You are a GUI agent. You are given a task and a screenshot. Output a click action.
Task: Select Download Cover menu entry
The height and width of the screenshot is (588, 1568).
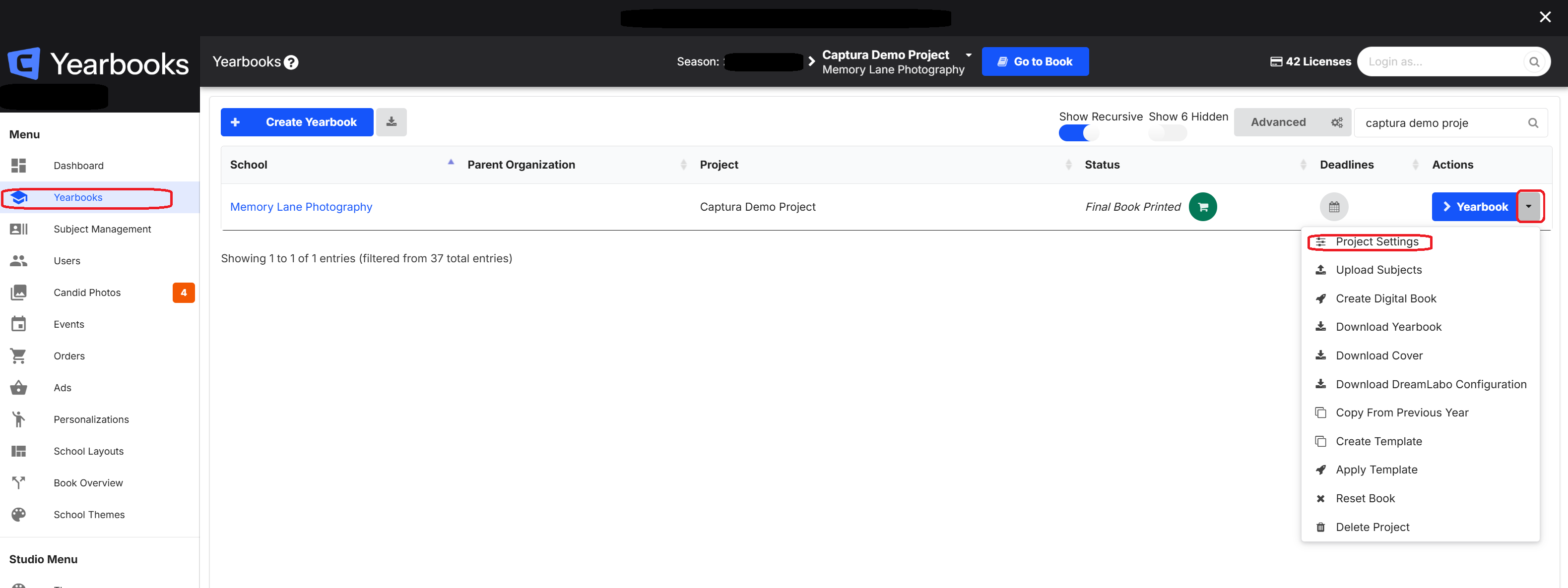coord(1378,355)
